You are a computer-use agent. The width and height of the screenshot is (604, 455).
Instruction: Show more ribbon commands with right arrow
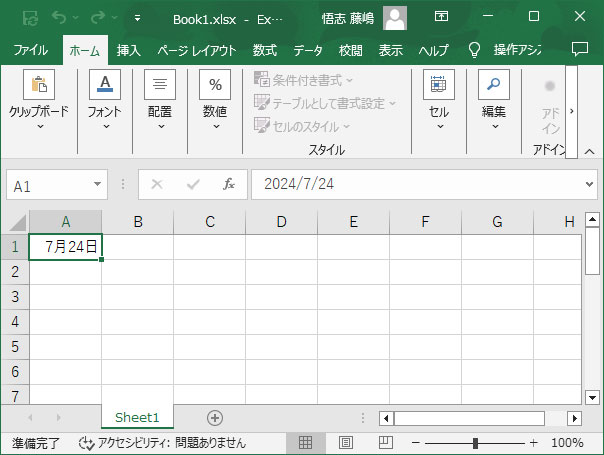click(x=572, y=111)
